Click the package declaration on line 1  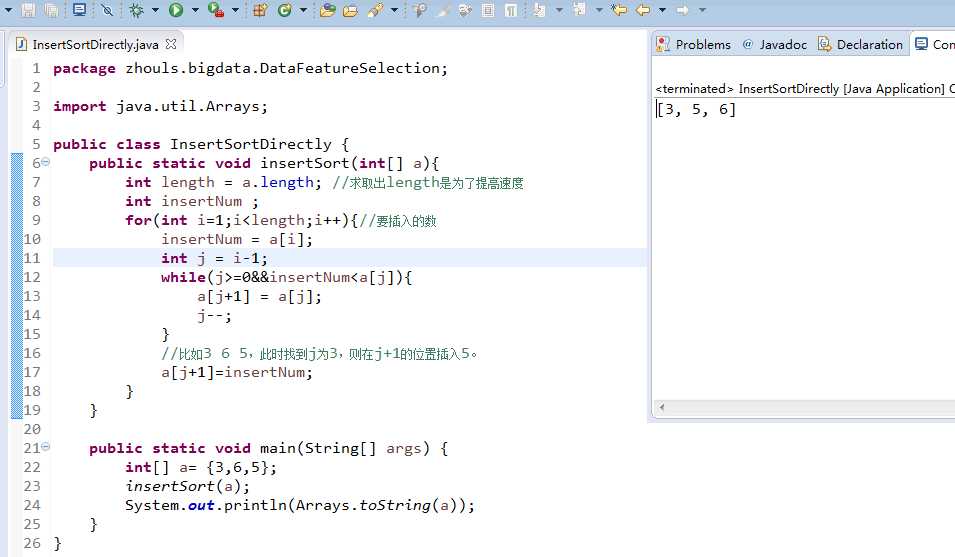point(250,68)
